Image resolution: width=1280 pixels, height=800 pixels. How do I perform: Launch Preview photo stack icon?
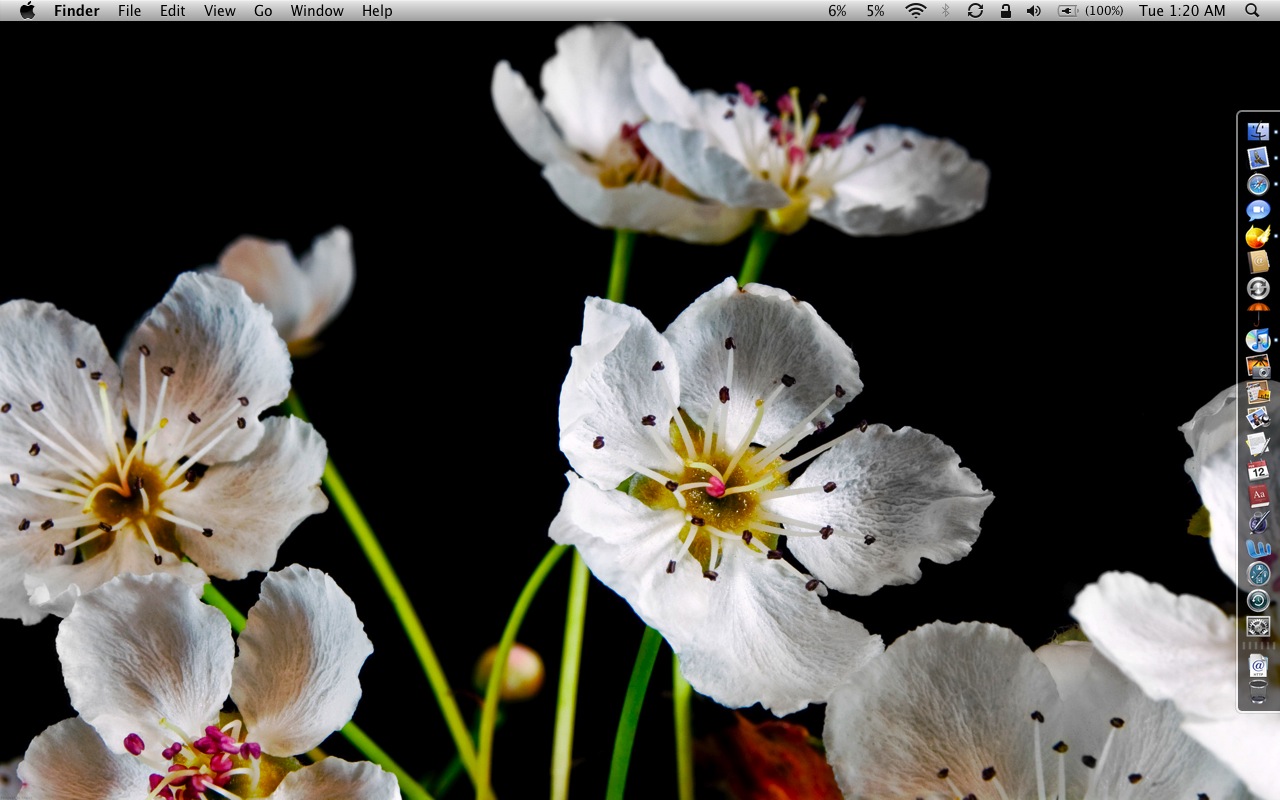click(x=1258, y=418)
